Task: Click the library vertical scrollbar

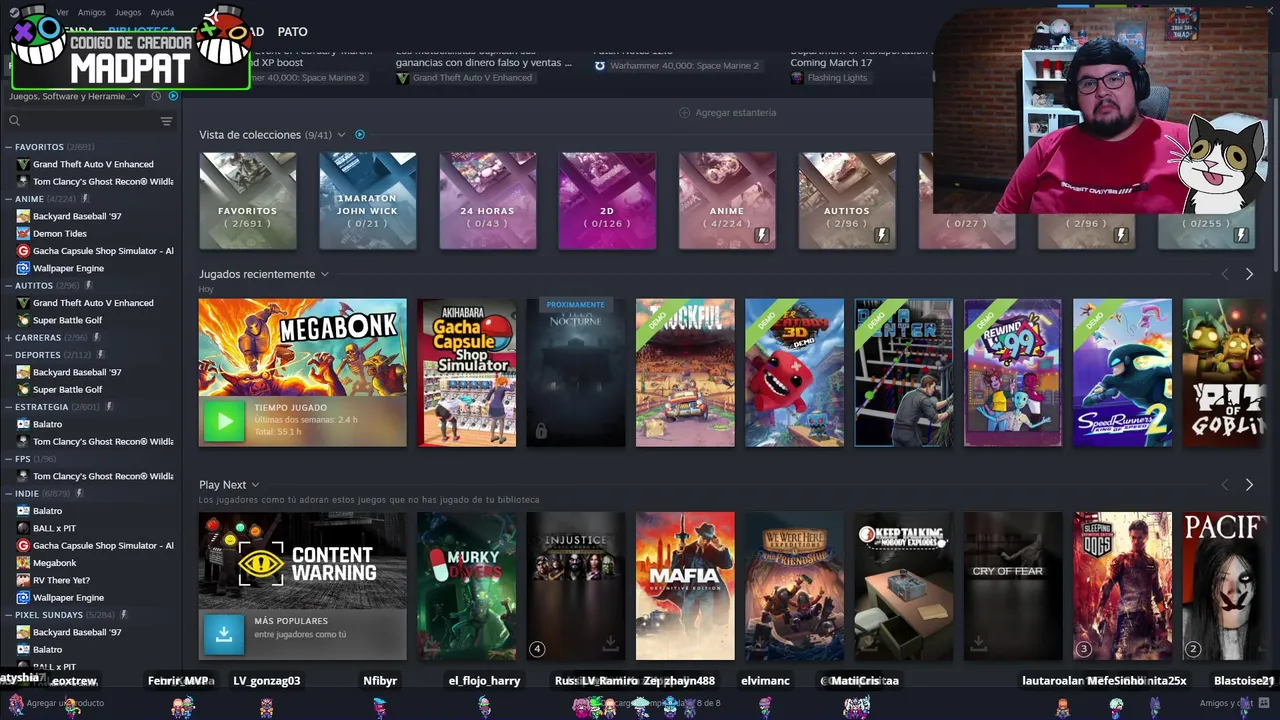Action: (1275, 185)
